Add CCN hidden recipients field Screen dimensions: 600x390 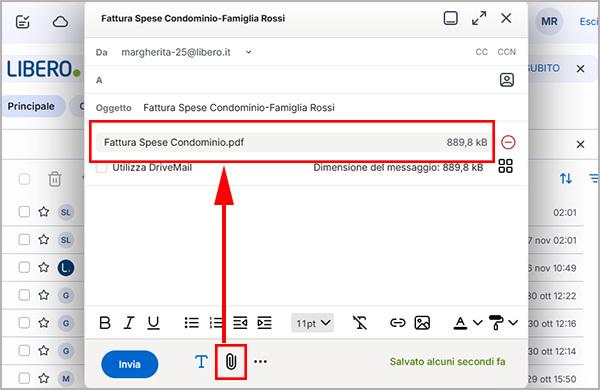click(506, 52)
